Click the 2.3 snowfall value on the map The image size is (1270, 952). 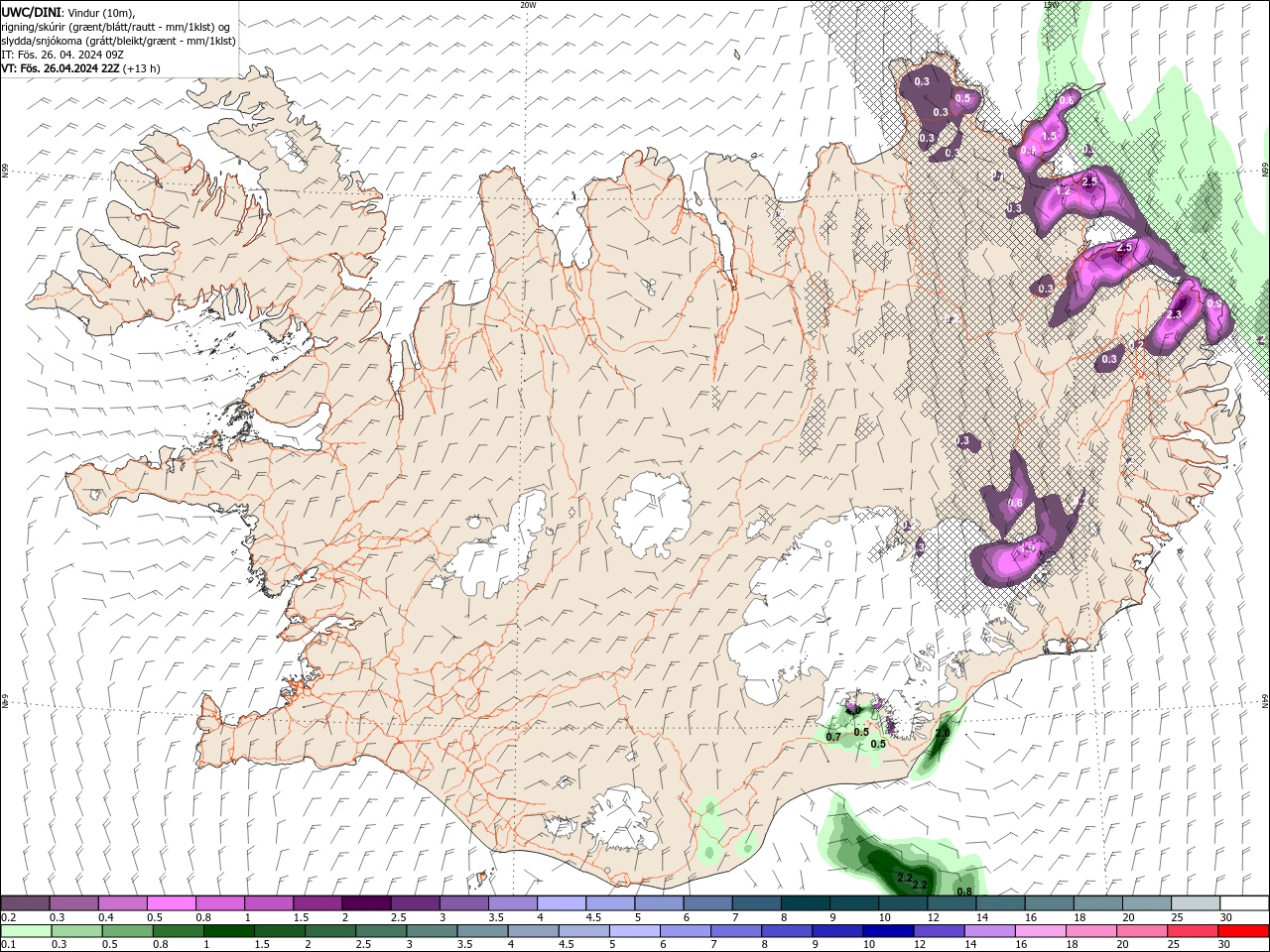(x=1174, y=314)
